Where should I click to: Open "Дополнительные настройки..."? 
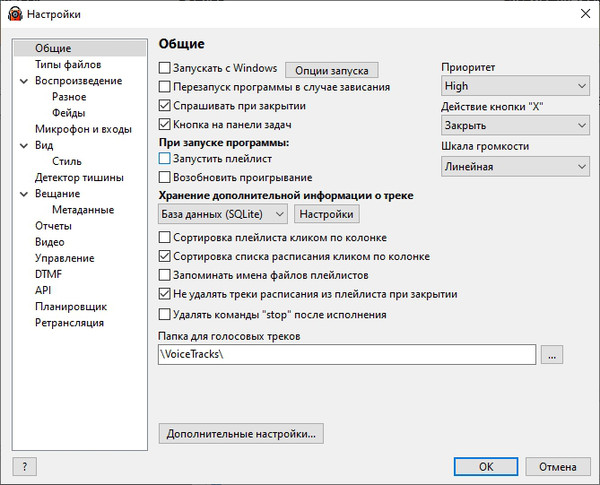pos(241,433)
